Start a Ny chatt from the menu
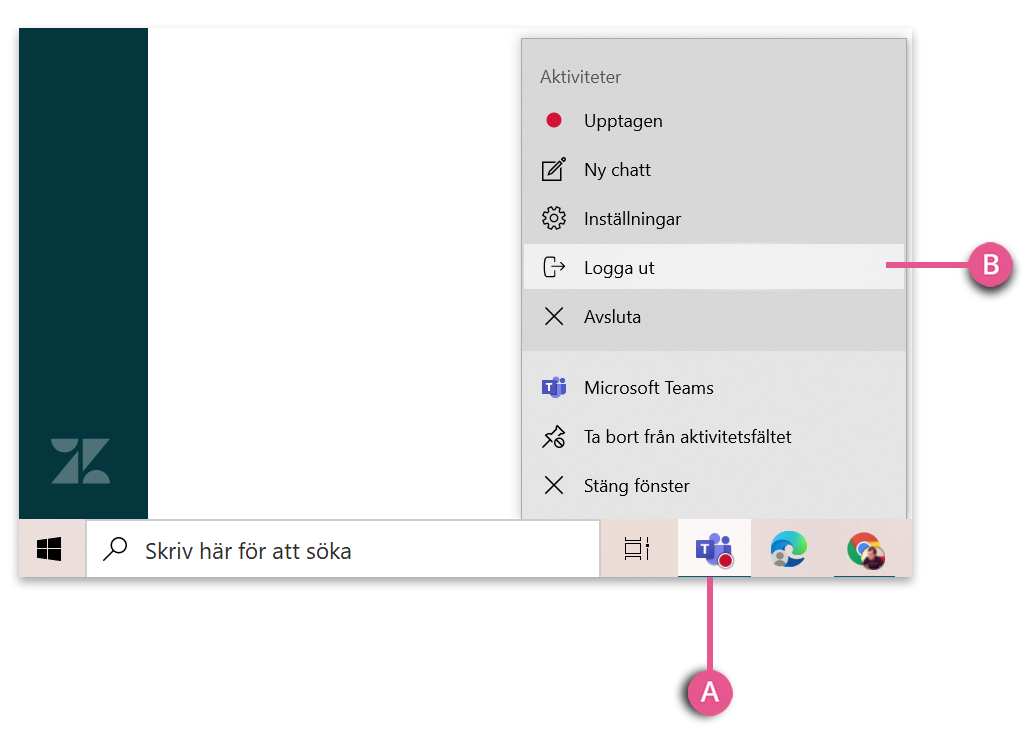The image size is (1031, 743). click(x=714, y=170)
